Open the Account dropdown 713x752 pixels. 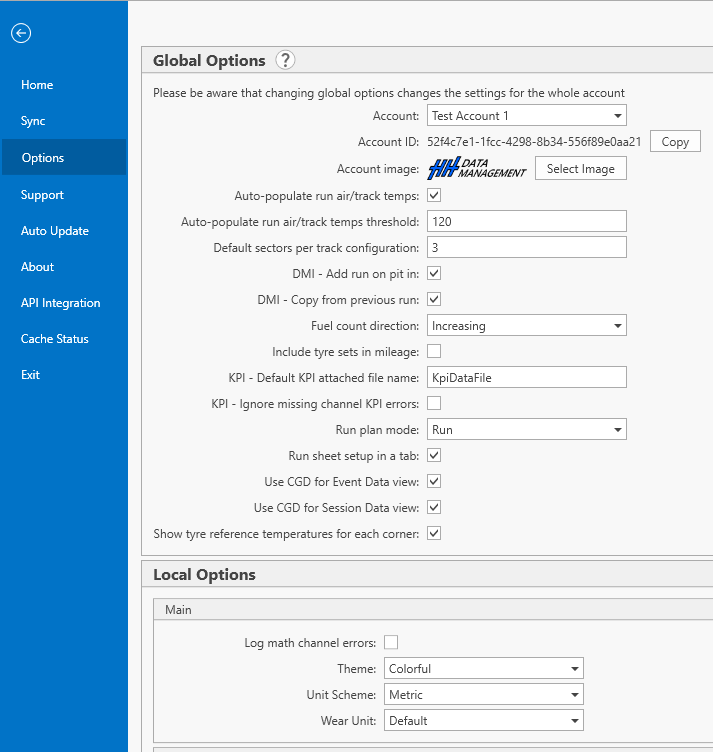click(526, 116)
